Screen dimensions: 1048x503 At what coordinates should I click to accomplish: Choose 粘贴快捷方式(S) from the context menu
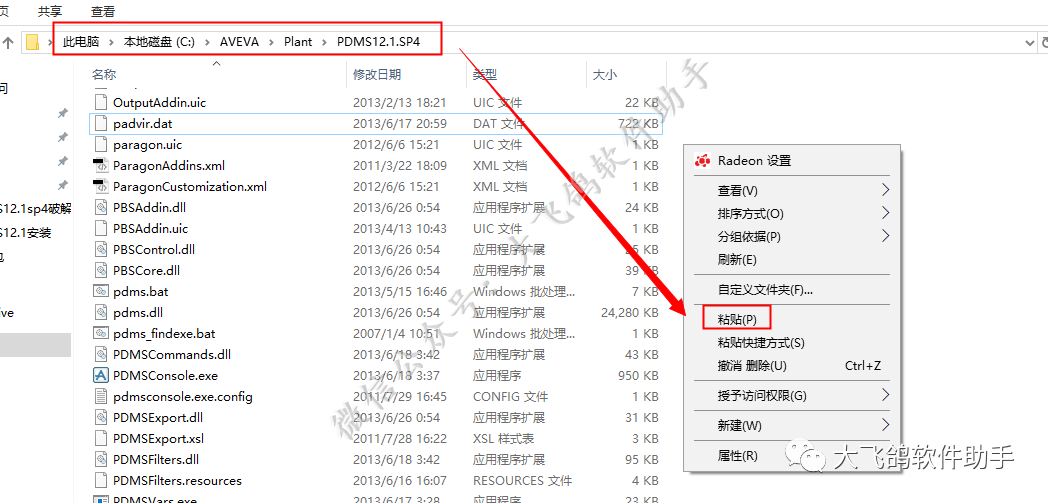point(761,343)
